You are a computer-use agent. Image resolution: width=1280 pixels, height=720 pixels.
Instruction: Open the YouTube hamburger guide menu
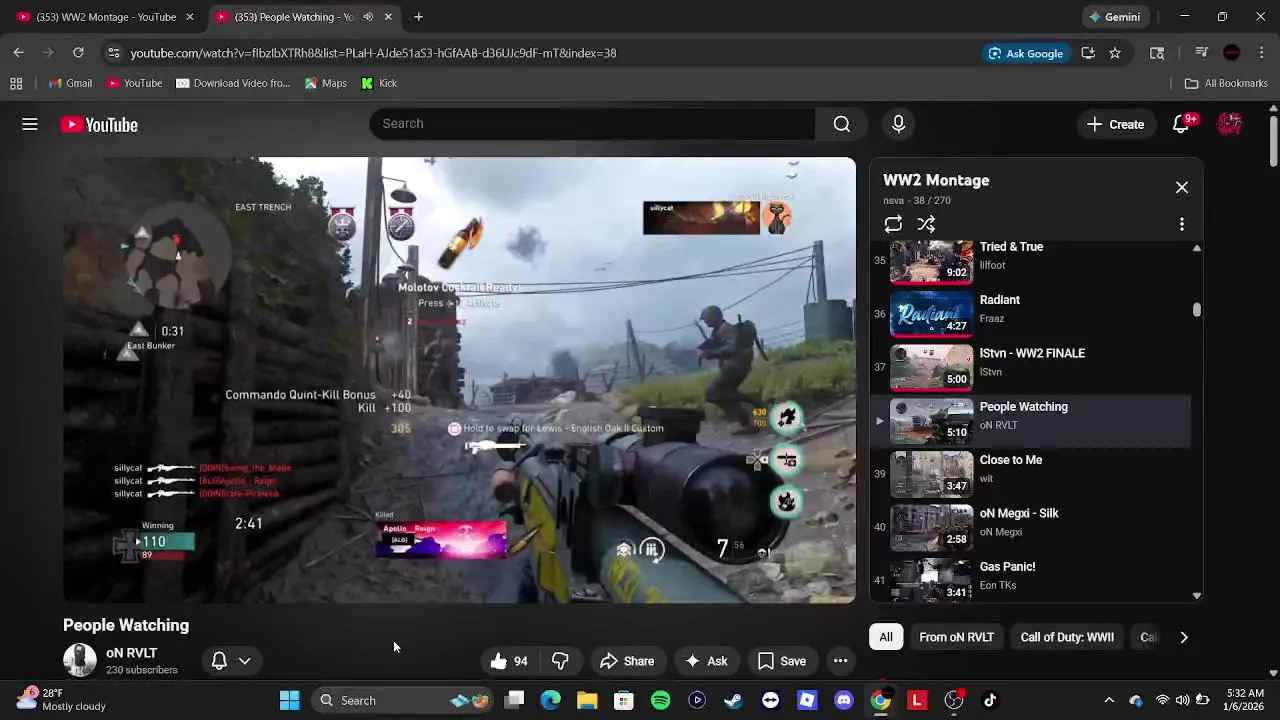click(30, 124)
